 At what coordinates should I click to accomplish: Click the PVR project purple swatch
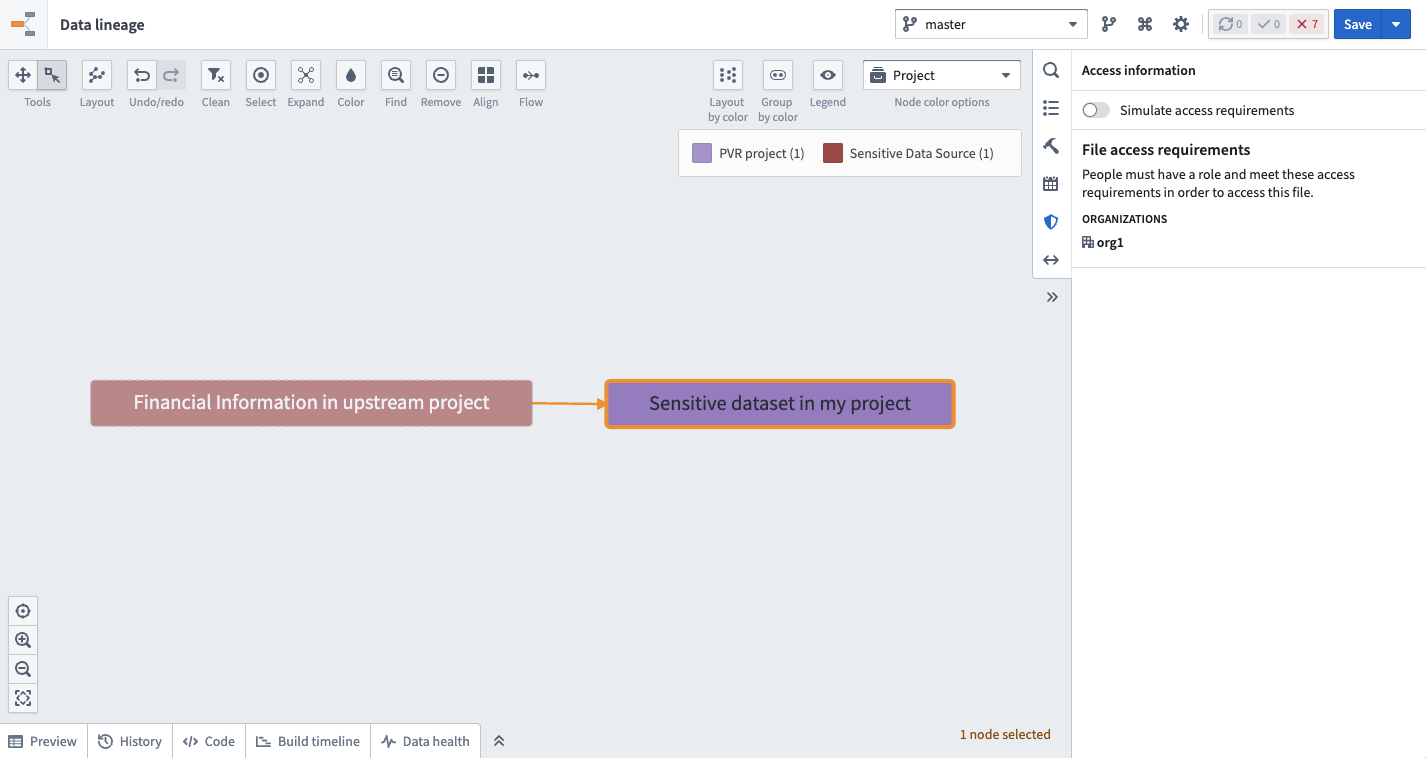tap(702, 153)
